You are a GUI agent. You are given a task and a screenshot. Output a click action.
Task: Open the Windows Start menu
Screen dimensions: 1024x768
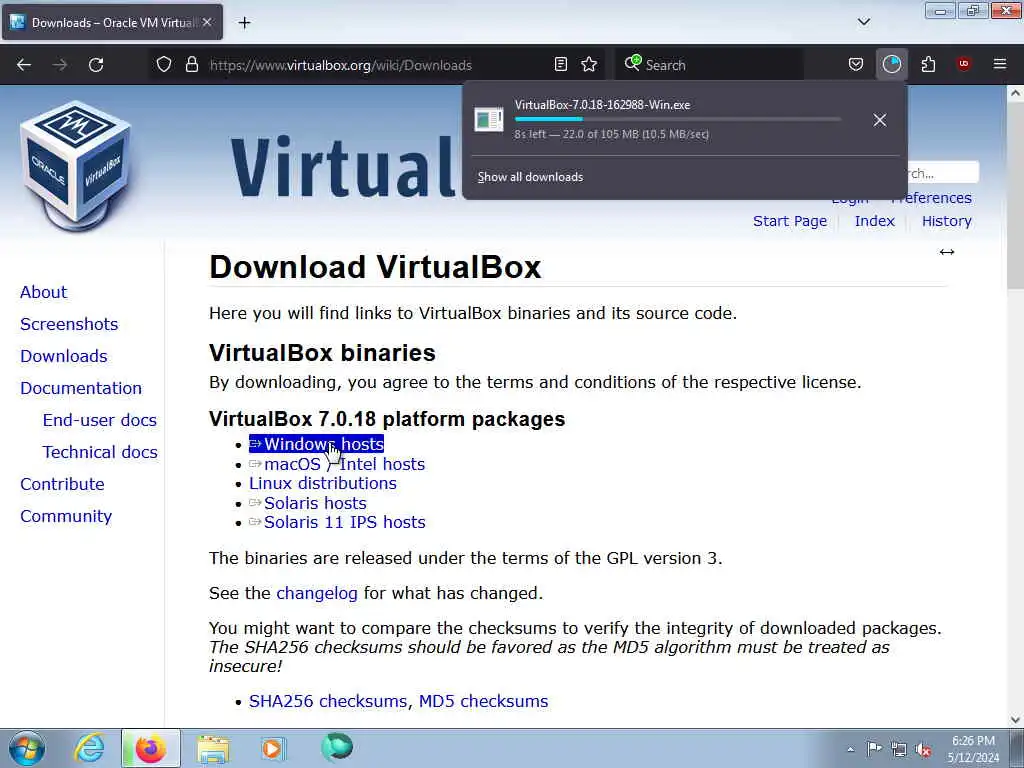(x=27, y=749)
